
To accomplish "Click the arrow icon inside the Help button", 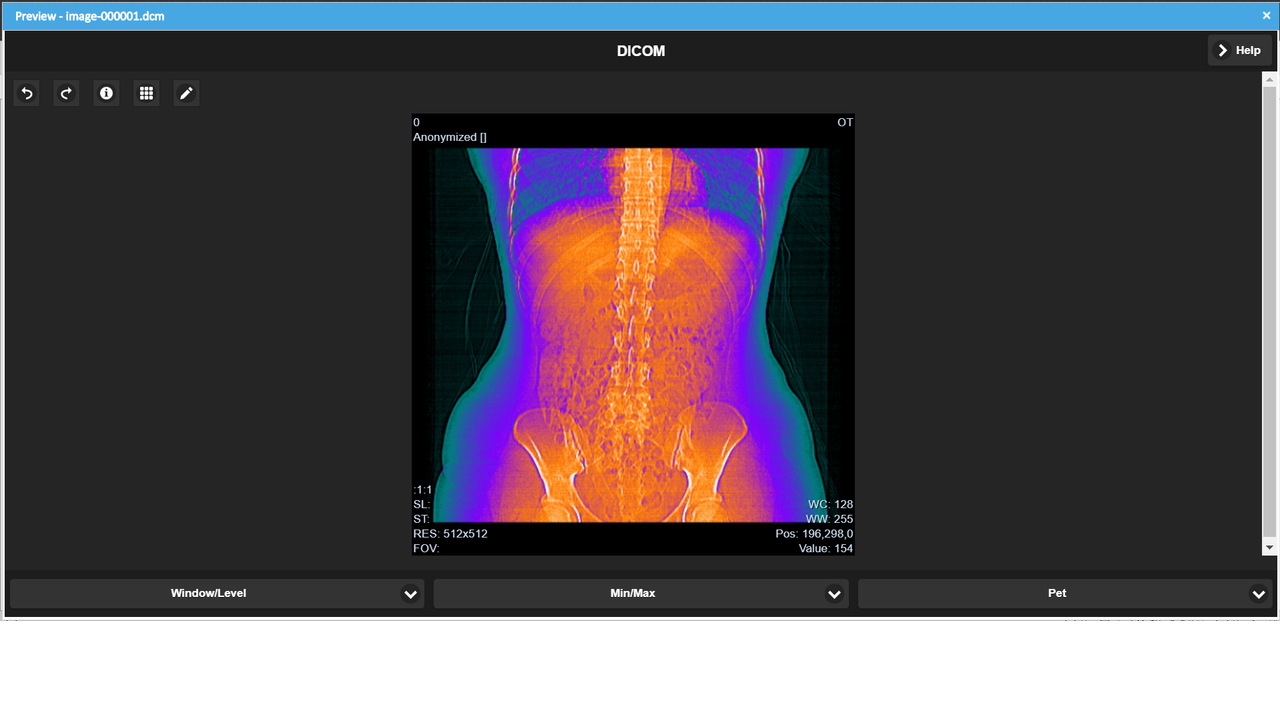I will coord(1223,49).
